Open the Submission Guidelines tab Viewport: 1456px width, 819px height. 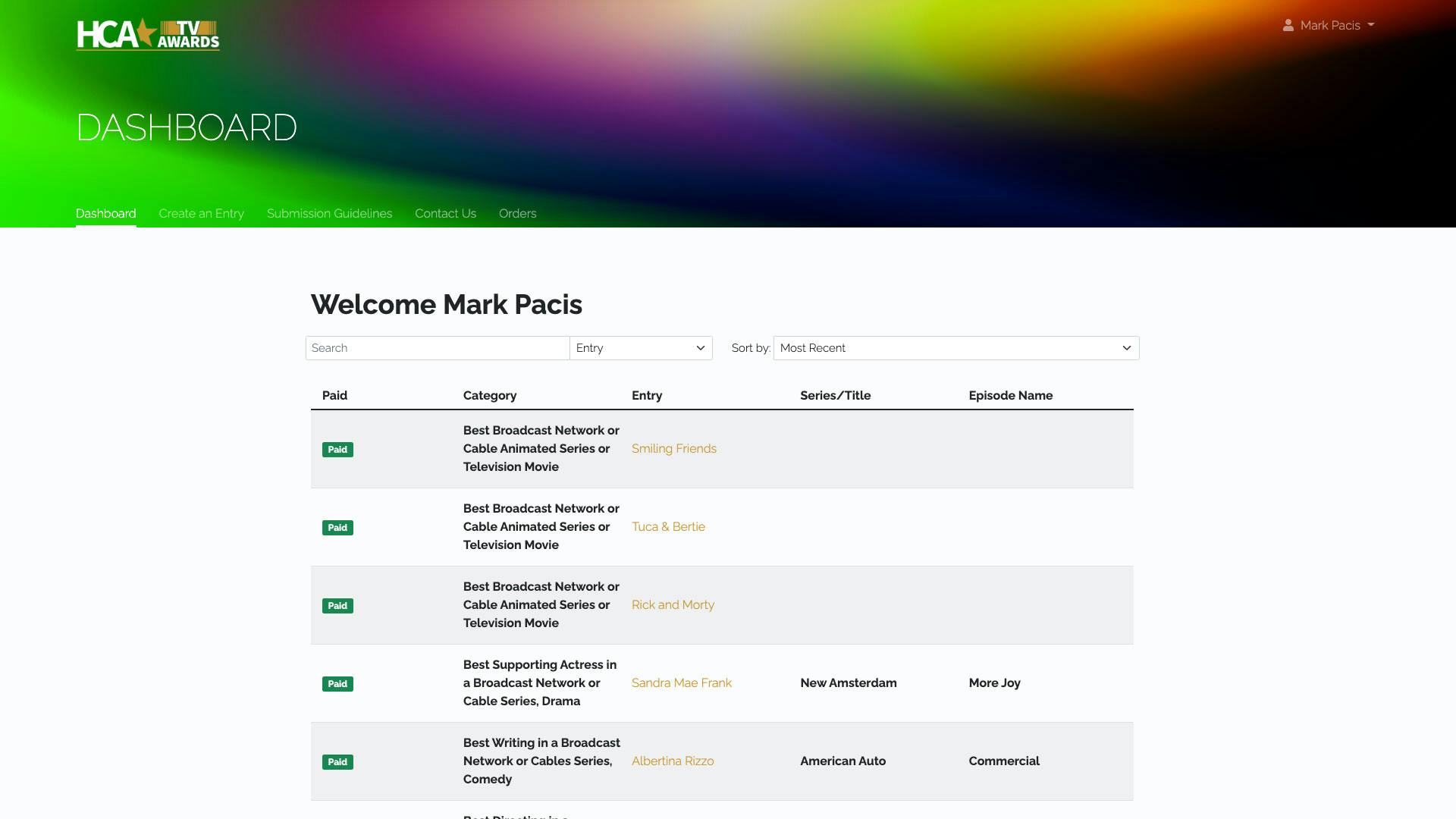329,213
